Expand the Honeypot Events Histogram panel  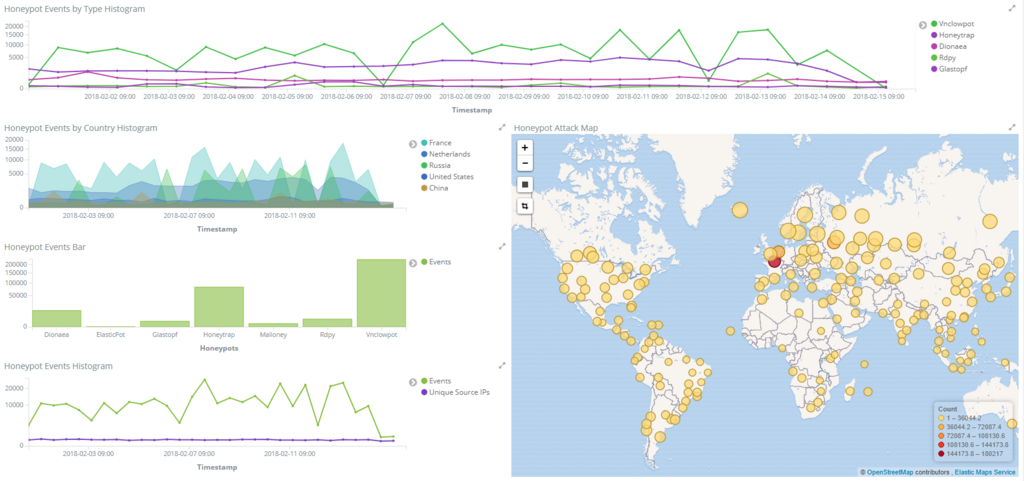point(502,365)
